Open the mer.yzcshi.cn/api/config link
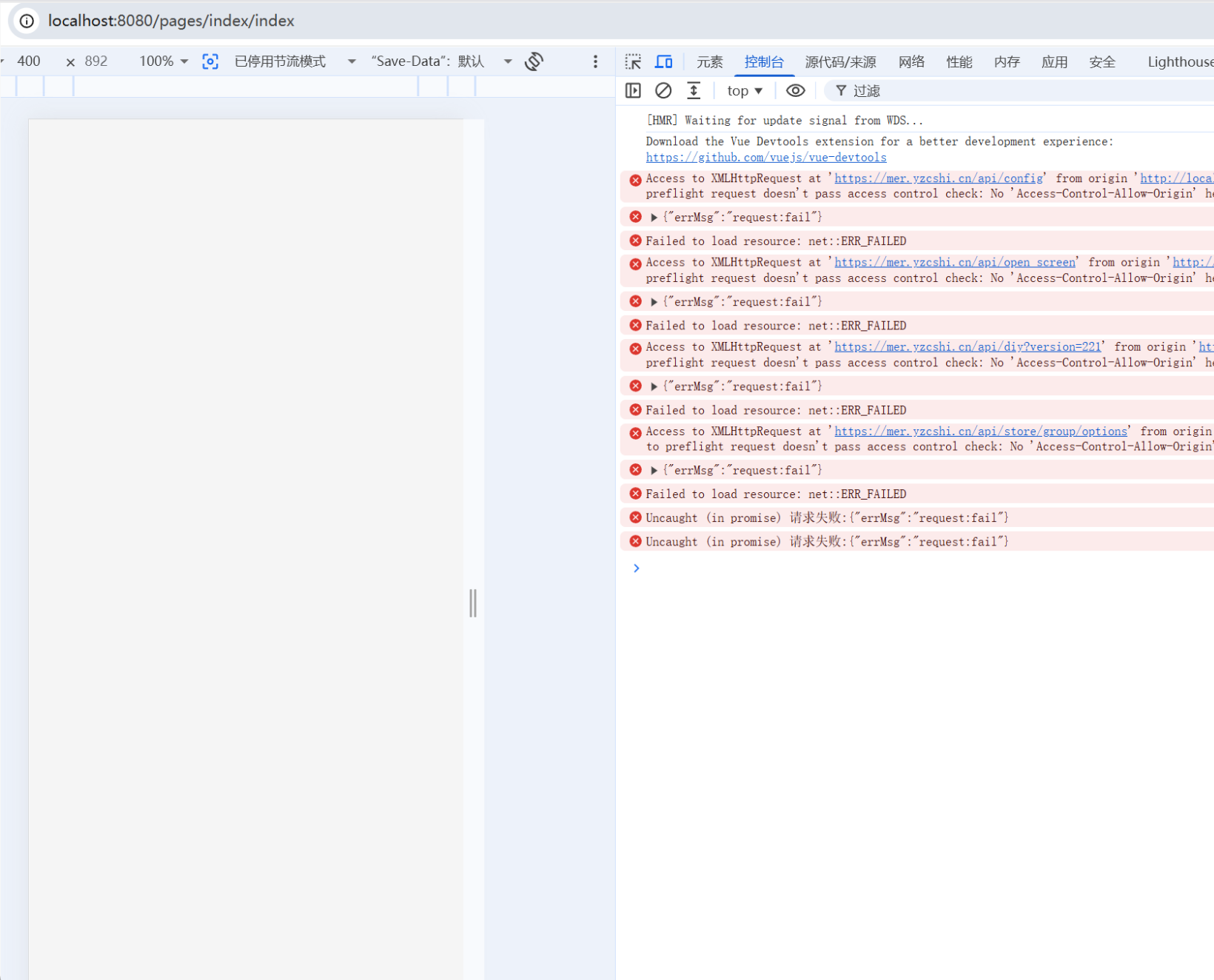The width and height of the screenshot is (1214, 980). click(x=939, y=178)
